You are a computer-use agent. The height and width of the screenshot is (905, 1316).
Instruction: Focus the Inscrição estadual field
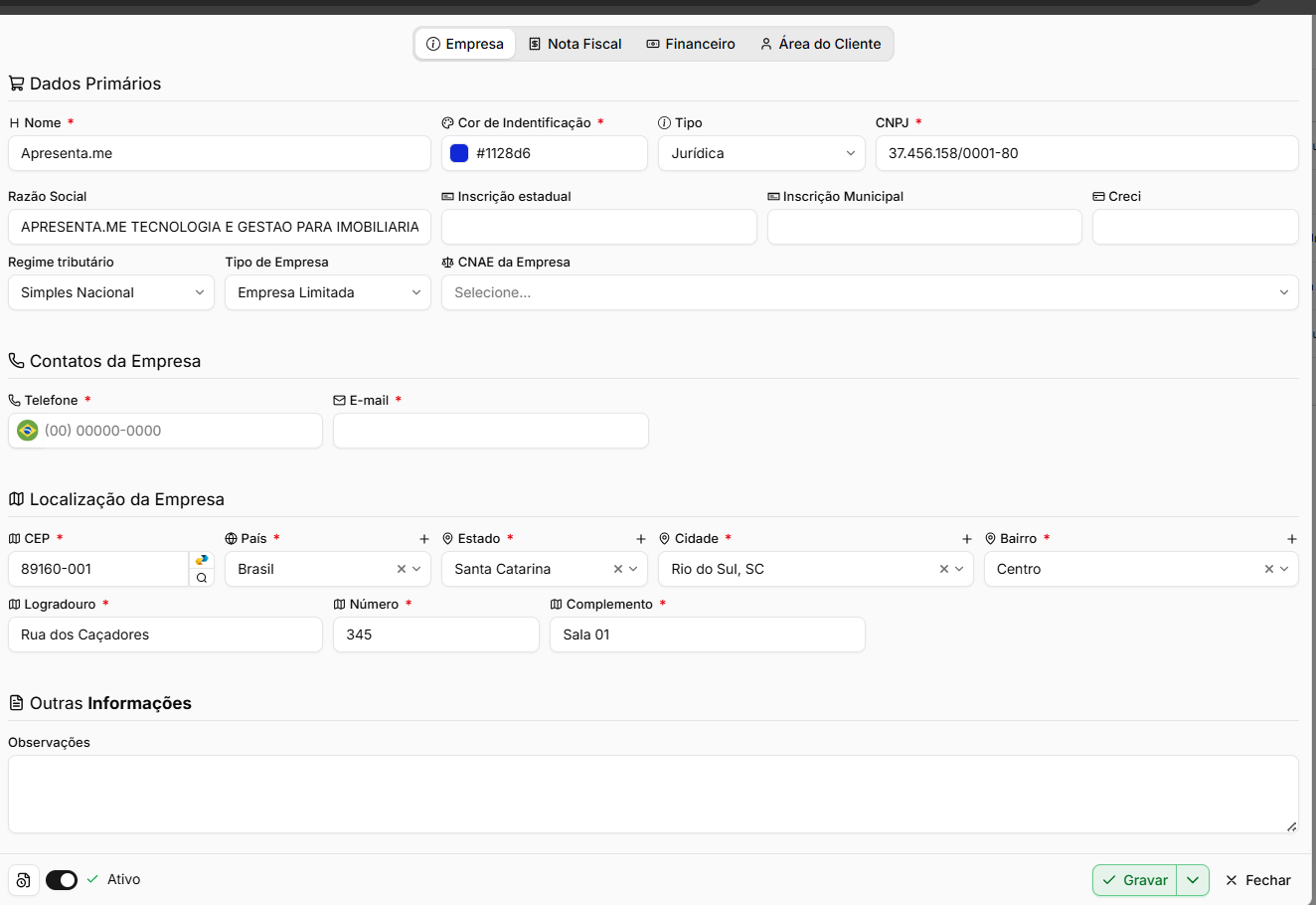599,227
